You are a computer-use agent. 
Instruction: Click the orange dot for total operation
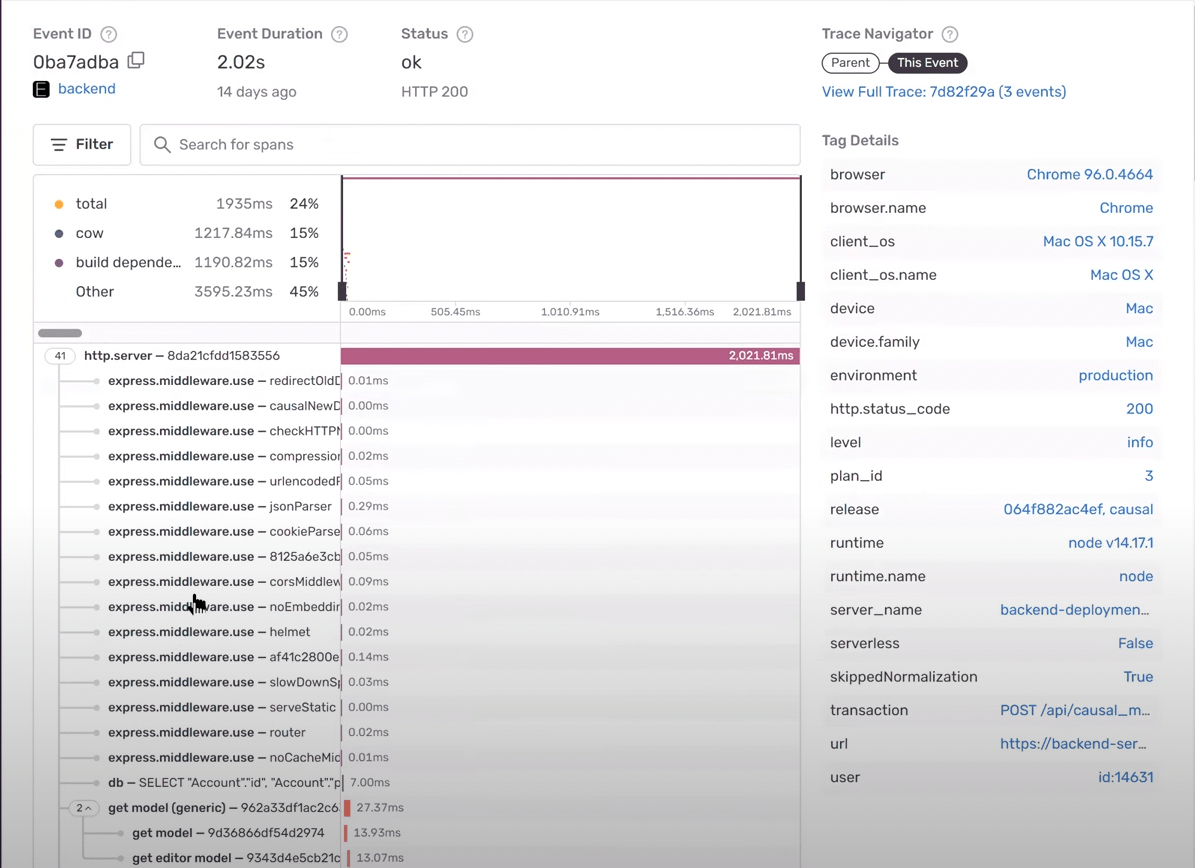click(x=59, y=204)
